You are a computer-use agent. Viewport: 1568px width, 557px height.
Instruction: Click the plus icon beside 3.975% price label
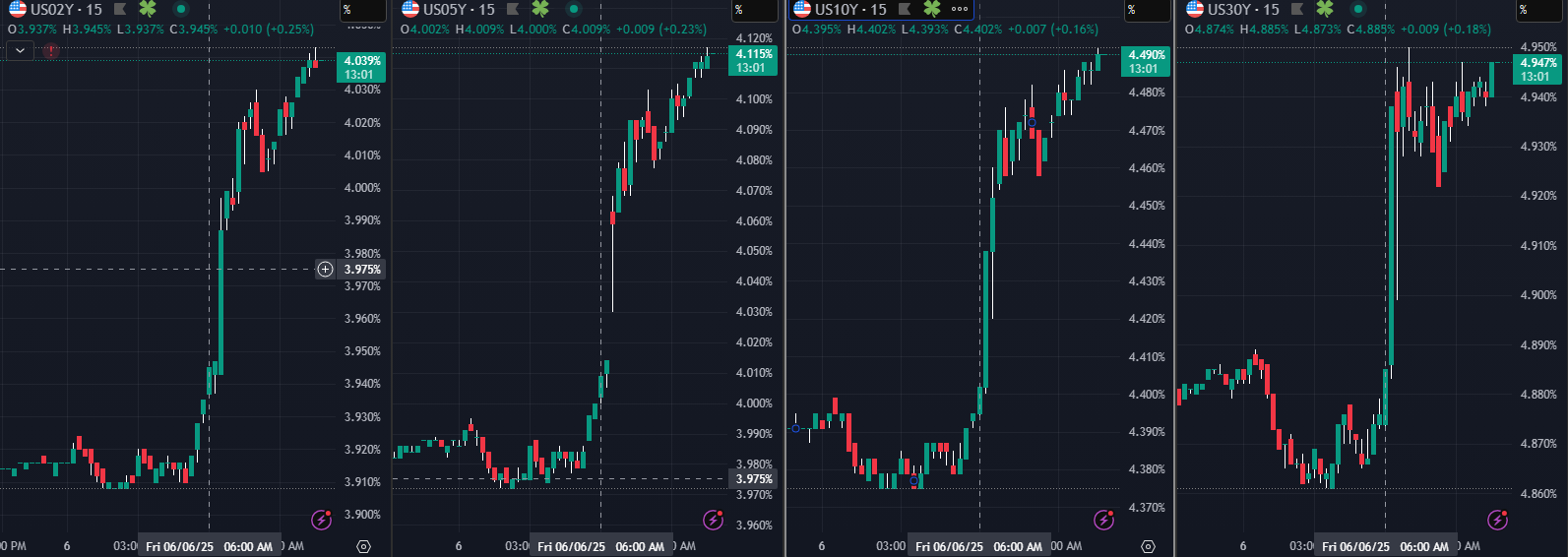(x=326, y=269)
